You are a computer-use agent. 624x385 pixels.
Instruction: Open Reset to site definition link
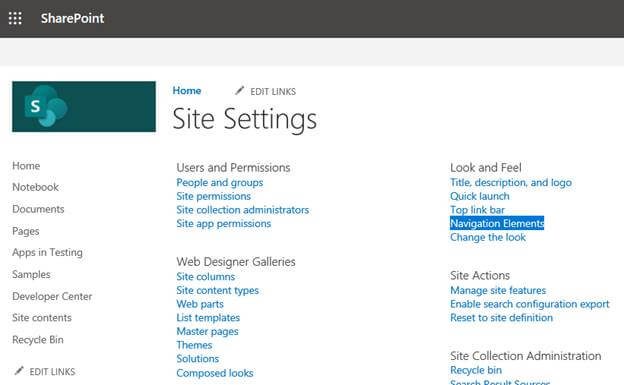[501, 318]
